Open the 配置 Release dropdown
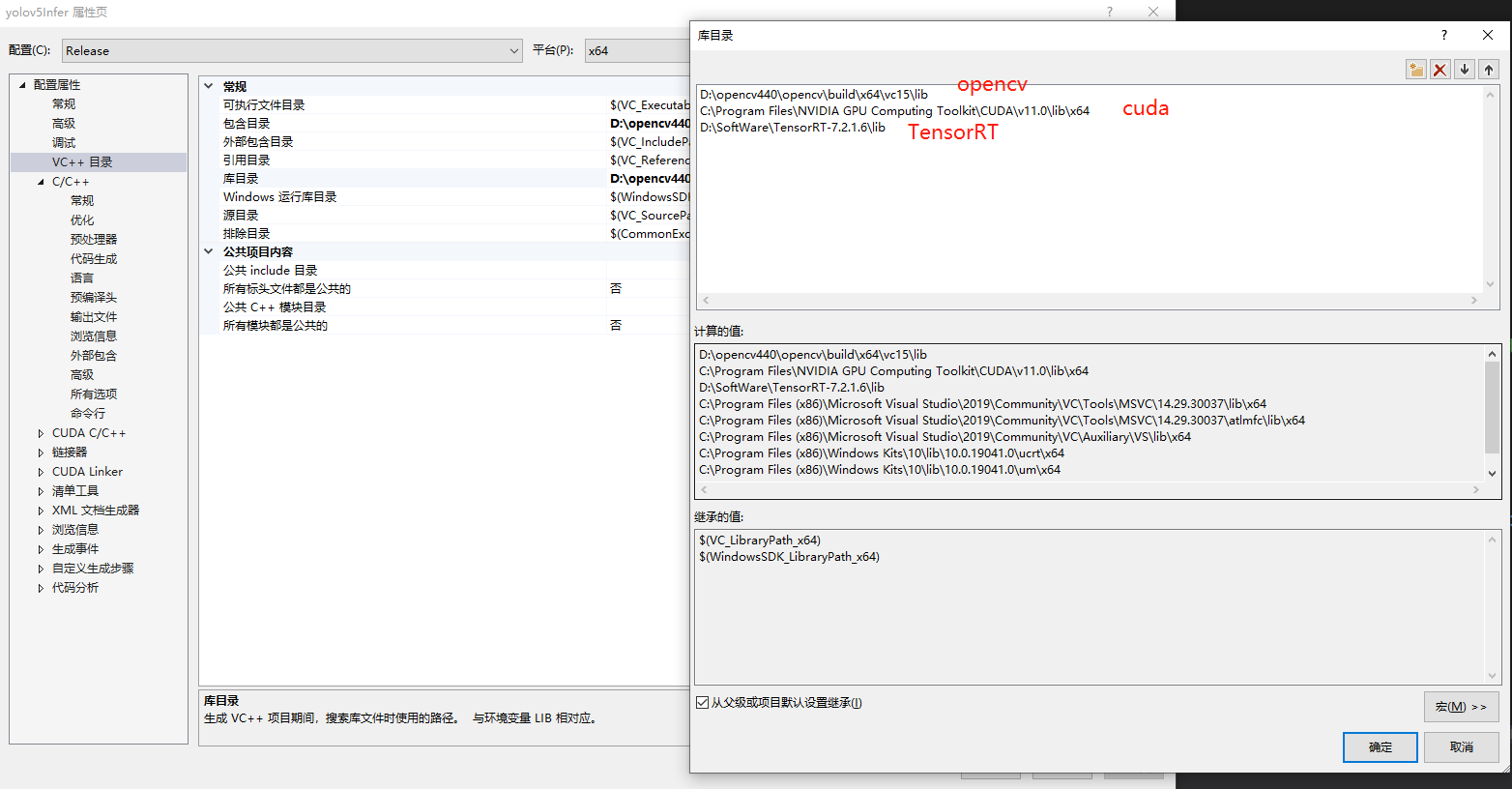 click(292, 50)
